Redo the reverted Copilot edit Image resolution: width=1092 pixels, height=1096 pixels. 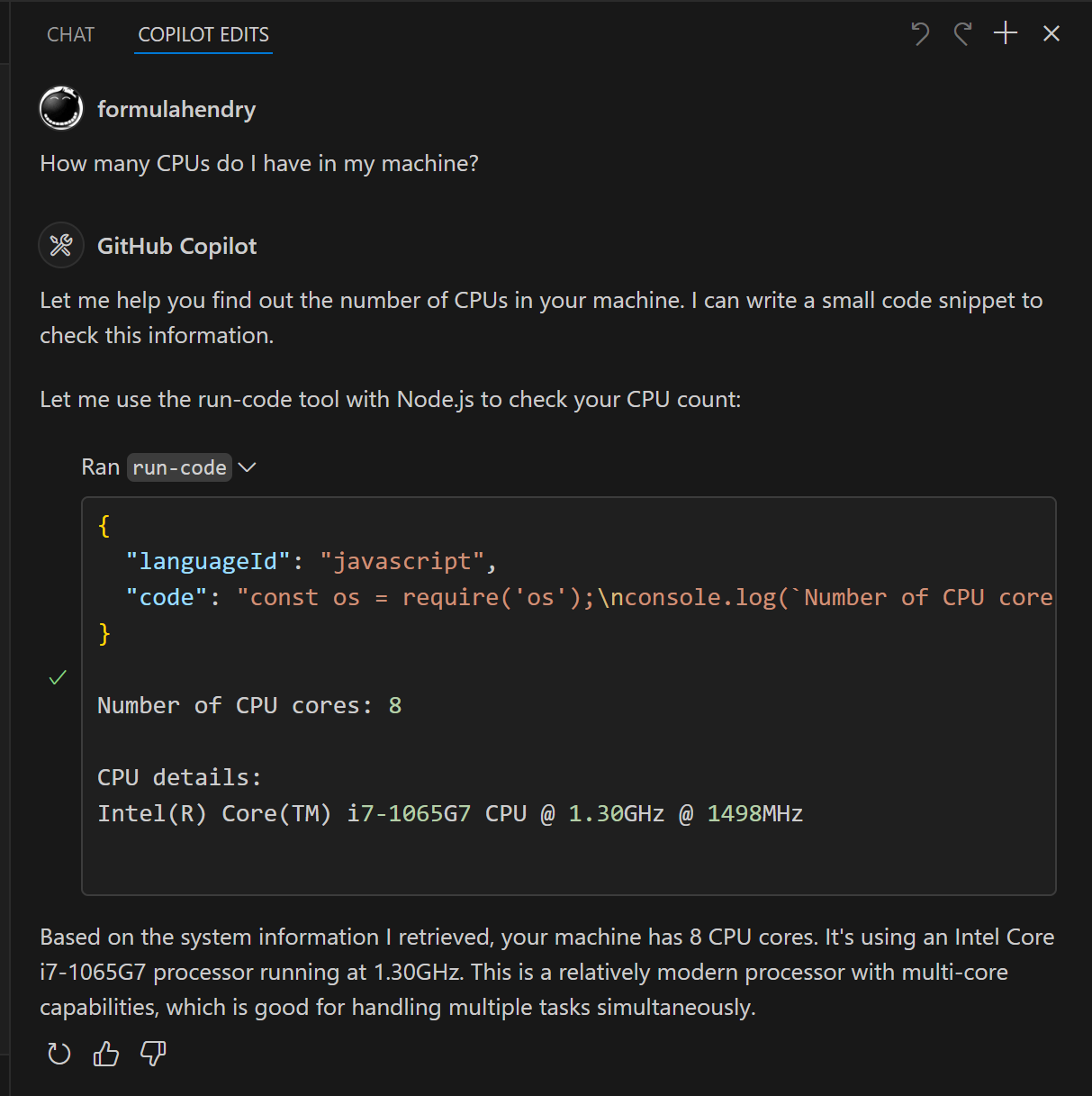pos(962,33)
